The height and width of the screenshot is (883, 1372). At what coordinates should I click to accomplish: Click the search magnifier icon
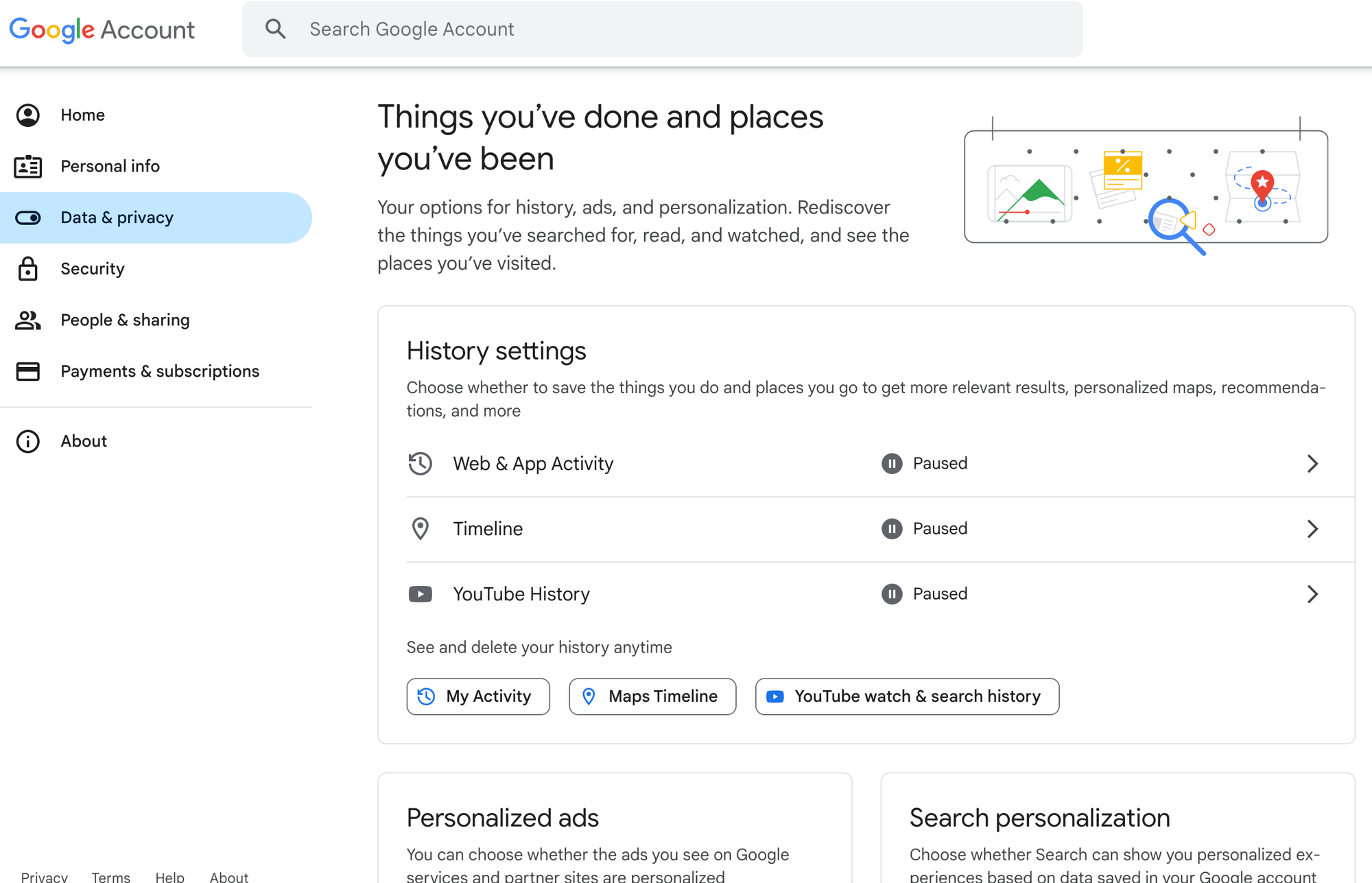tap(275, 29)
